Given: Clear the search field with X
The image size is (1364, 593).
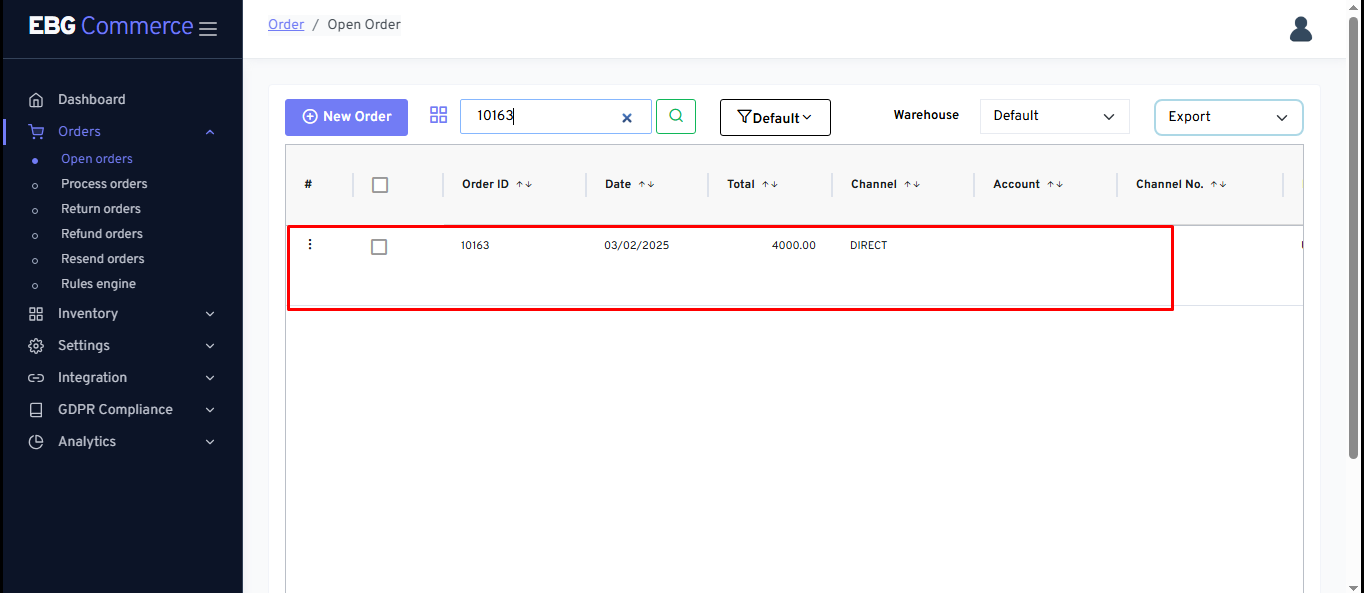Looking at the screenshot, I should [627, 118].
